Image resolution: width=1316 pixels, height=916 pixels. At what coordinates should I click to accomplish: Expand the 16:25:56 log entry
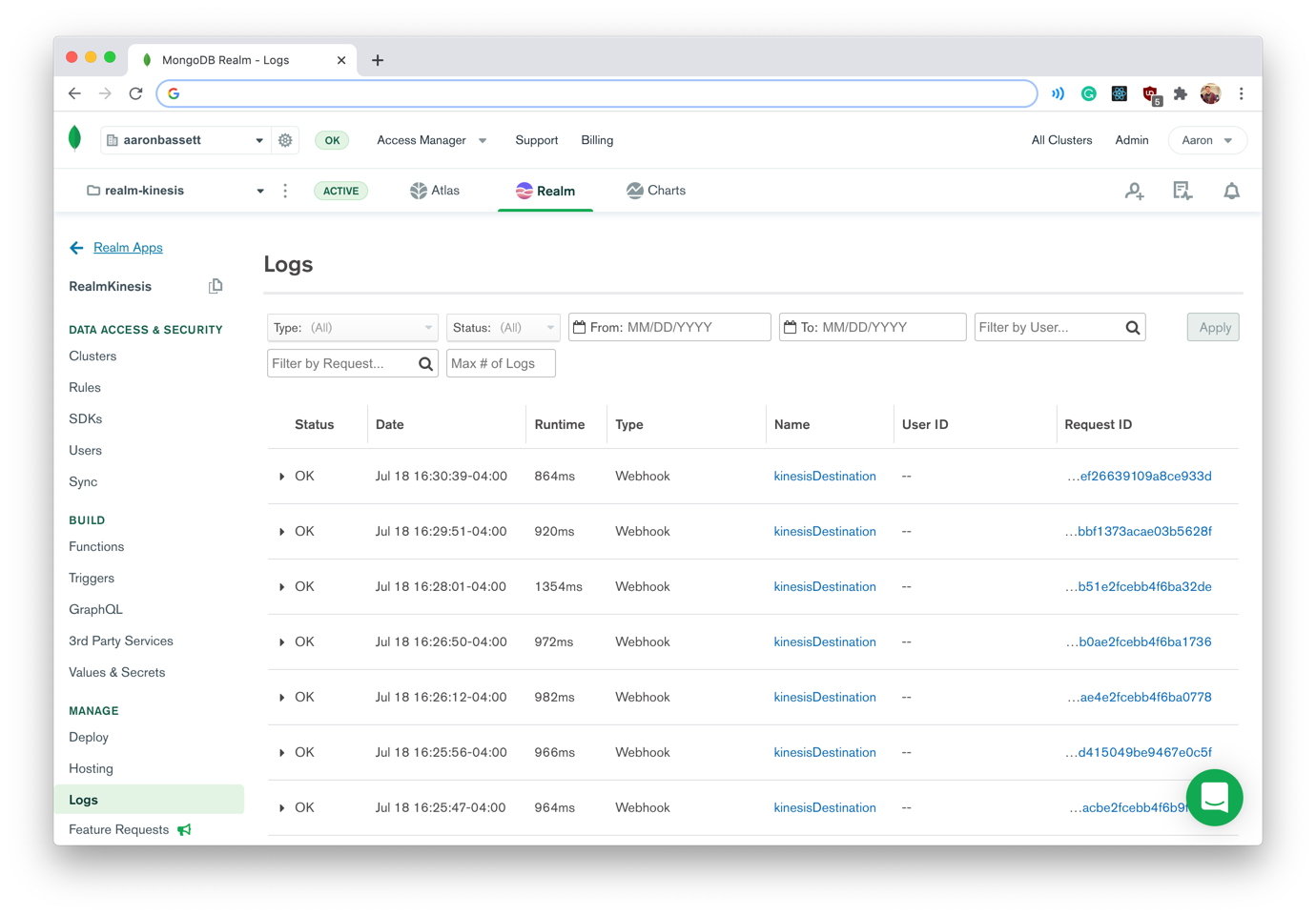pyautogui.click(x=281, y=753)
